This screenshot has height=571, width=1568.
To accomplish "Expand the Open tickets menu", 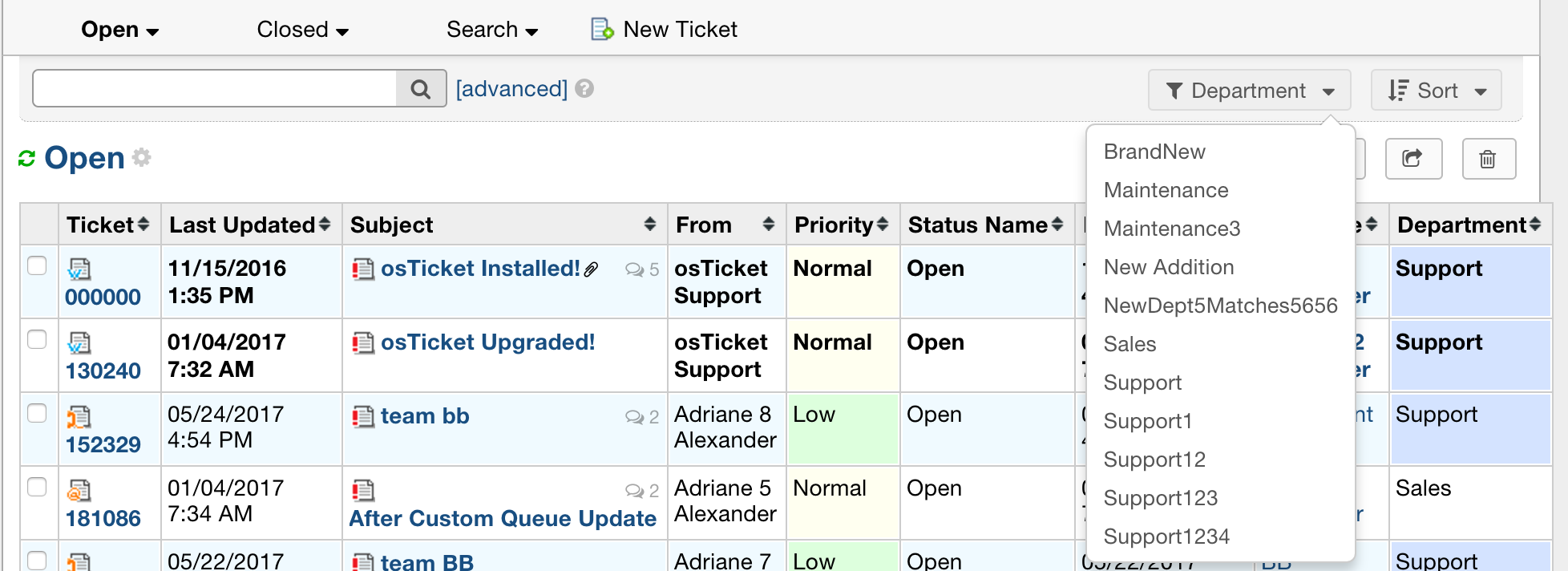I will (x=120, y=30).
